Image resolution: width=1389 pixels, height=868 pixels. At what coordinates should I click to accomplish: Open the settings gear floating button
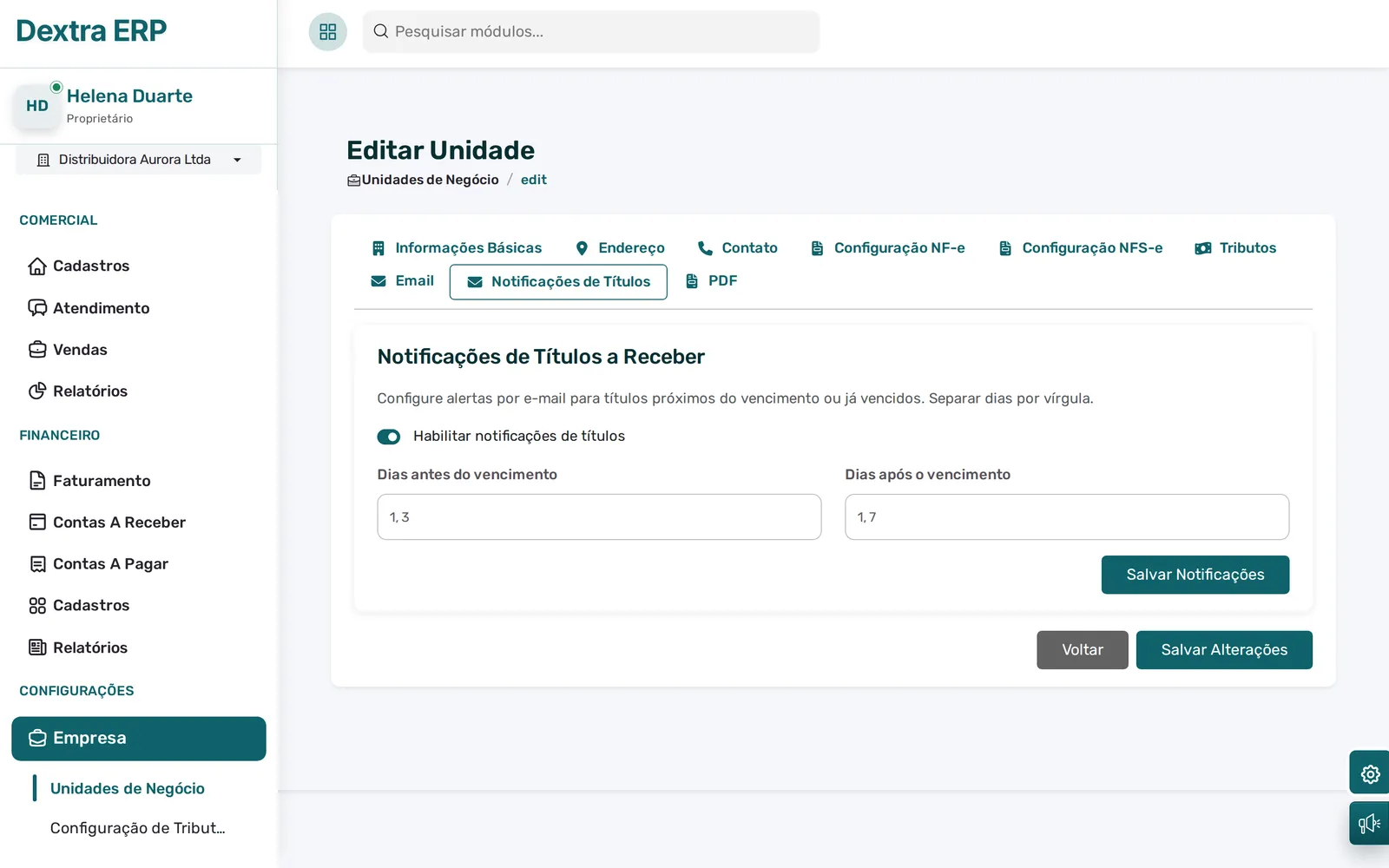click(1370, 773)
